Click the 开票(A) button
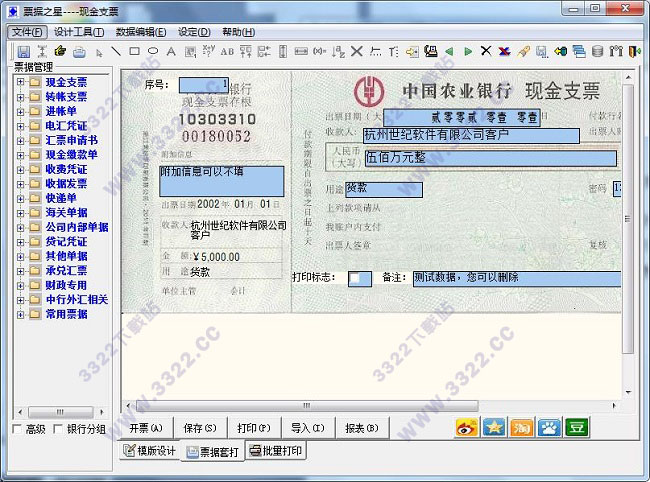 (x=146, y=428)
